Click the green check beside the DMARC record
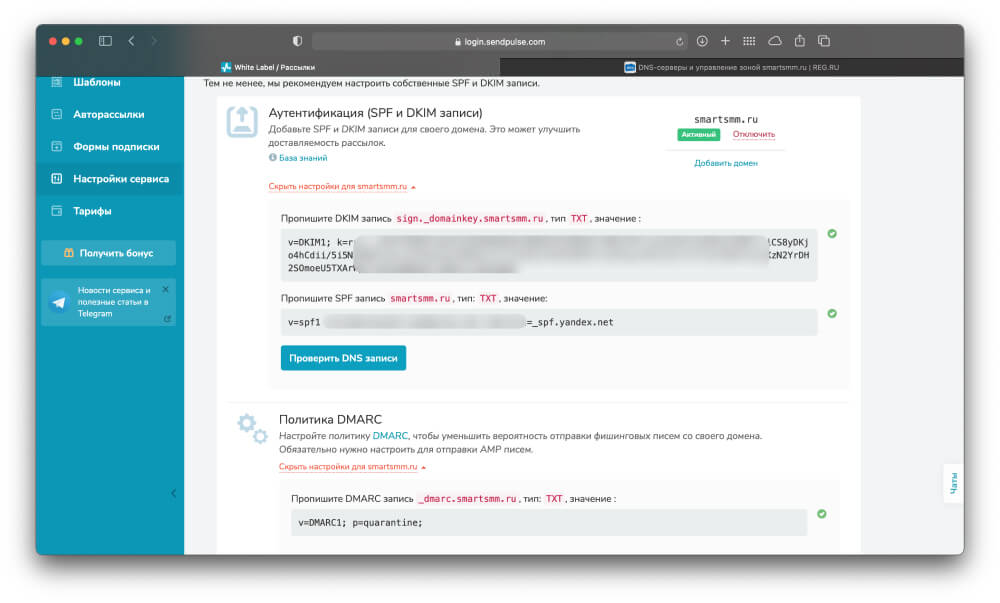Viewport: 1000px width, 603px height. (821, 514)
